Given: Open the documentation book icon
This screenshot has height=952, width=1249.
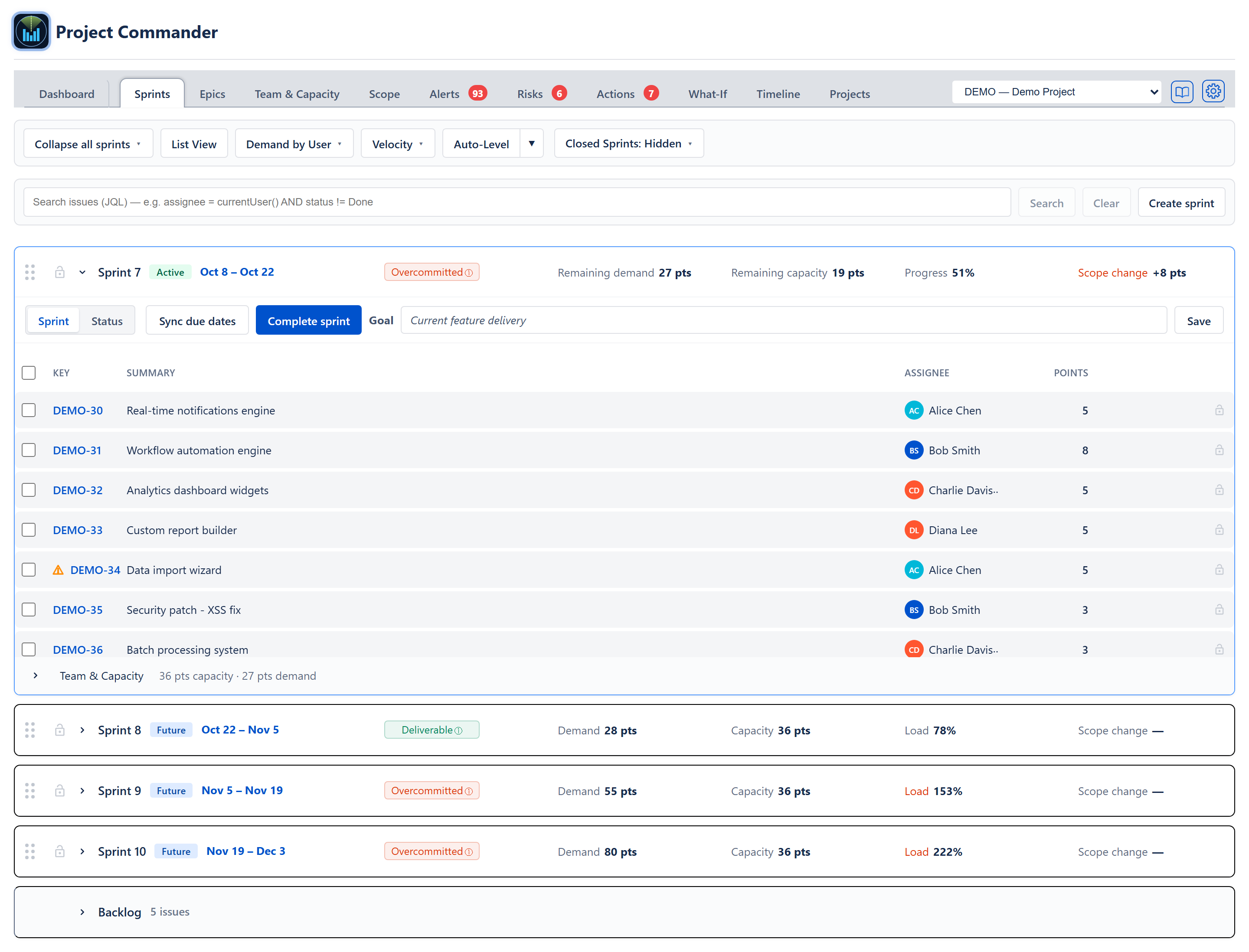Looking at the screenshot, I should (x=1181, y=92).
